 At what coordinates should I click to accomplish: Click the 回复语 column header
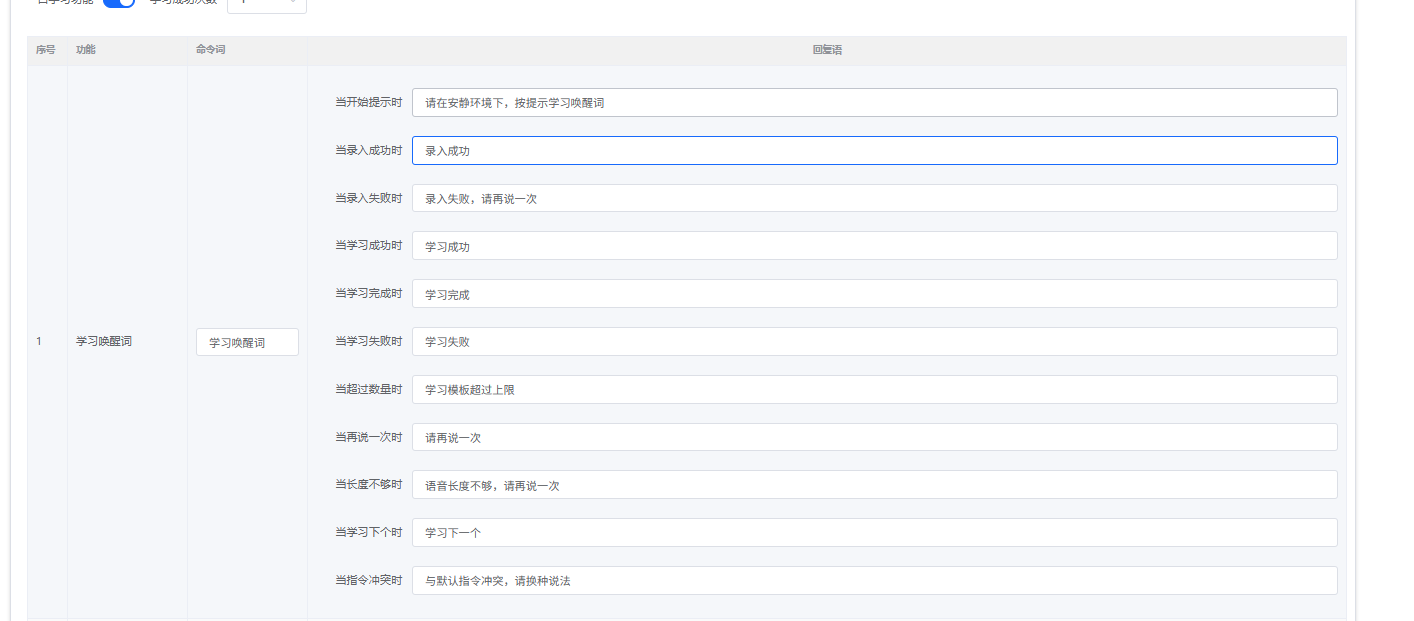pos(827,50)
